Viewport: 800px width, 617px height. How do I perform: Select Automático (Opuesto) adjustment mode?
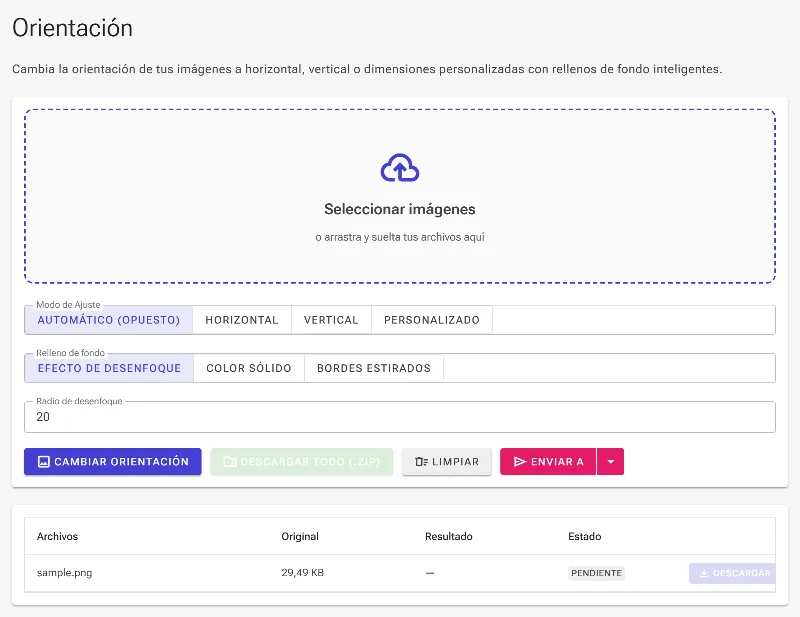109,320
